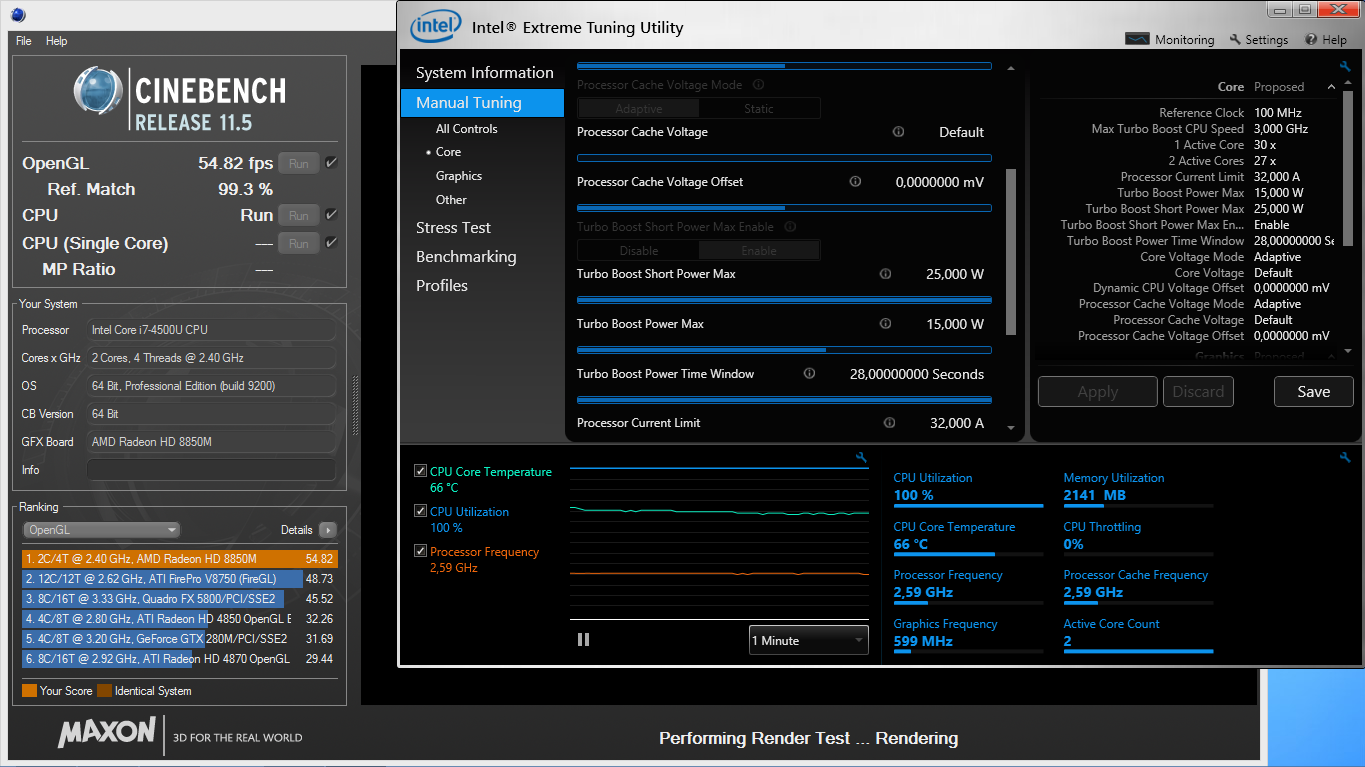
Task: Select Manual Tuning section
Action: pos(483,103)
